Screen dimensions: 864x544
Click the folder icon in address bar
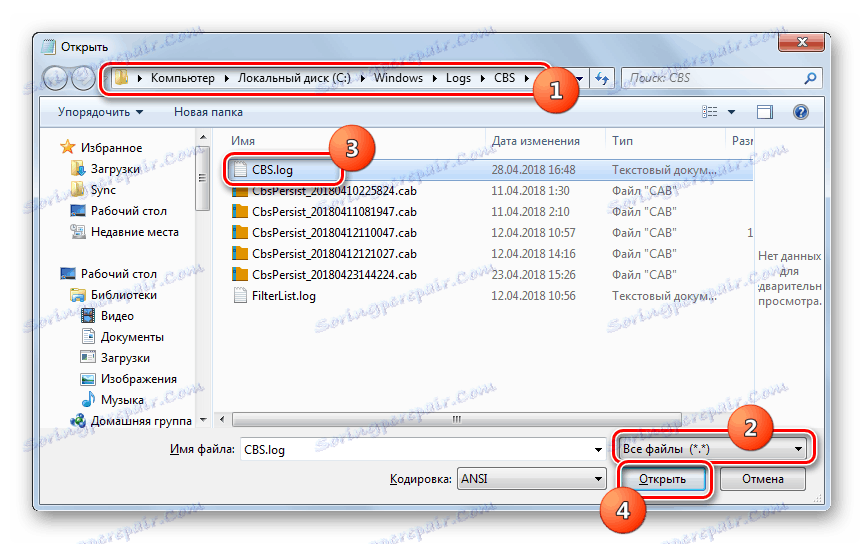[x=122, y=78]
